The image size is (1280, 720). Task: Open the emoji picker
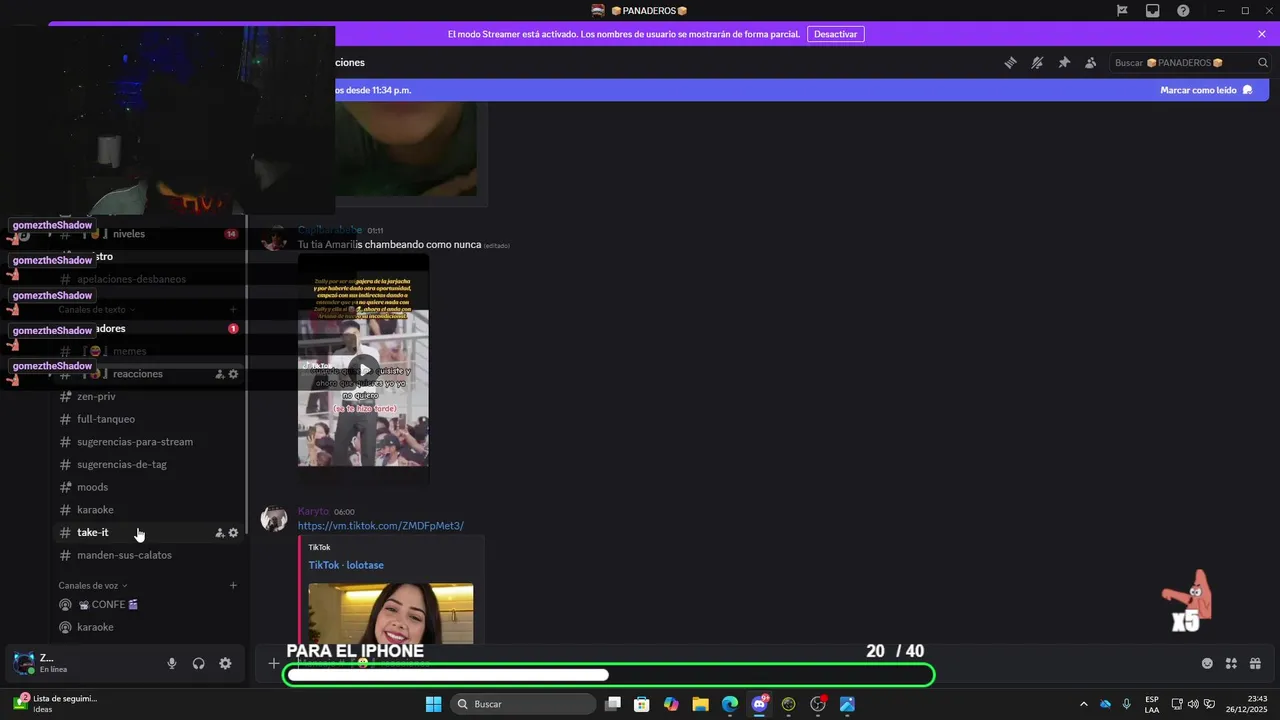pos(1207,663)
